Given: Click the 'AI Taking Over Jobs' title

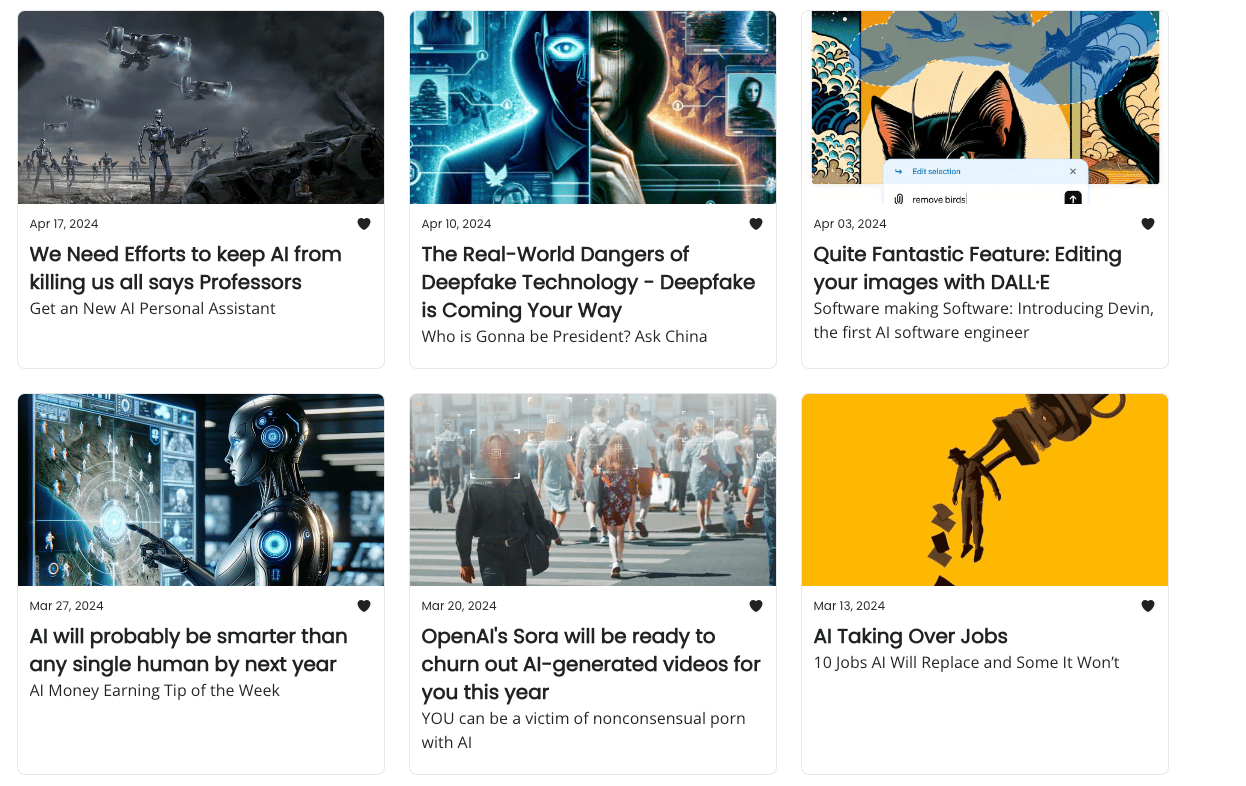Looking at the screenshot, I should tap(910, 637).
